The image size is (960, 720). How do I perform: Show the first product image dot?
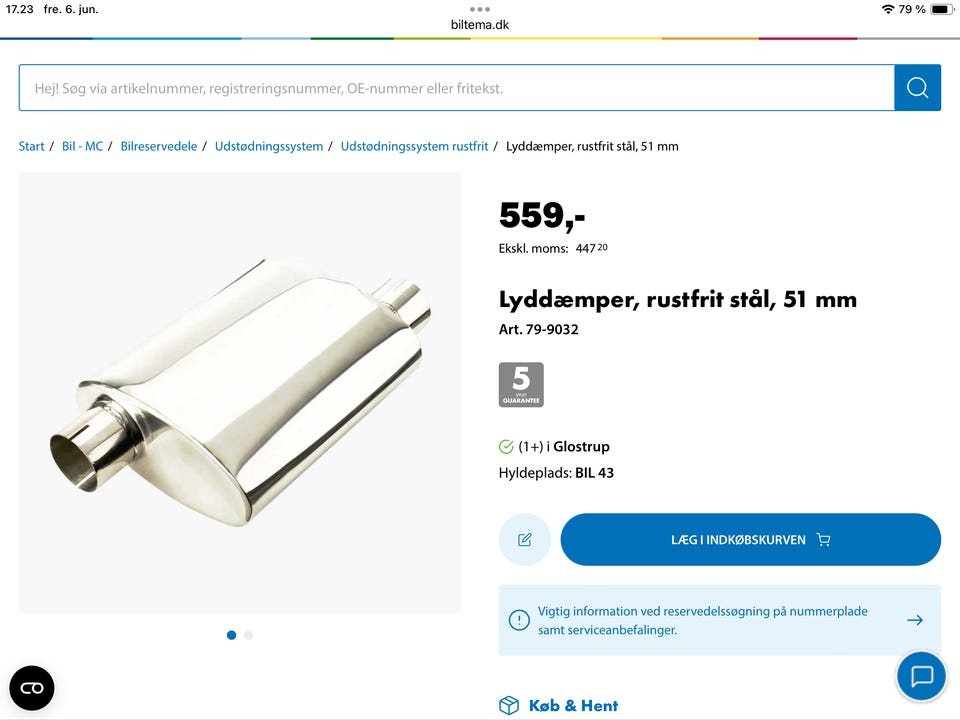pyautogui.click(x=231, y=635)
